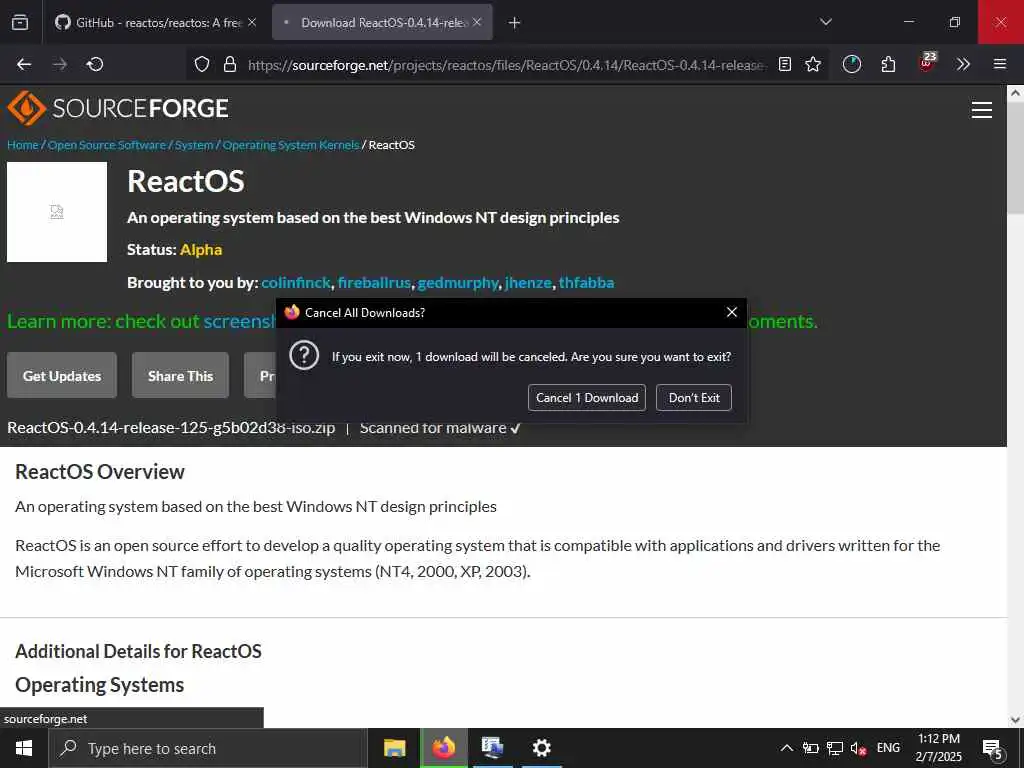Expand the list all tabs dropdown
The height and width of the screenshot is (768, 1024).
pos(825,22)
